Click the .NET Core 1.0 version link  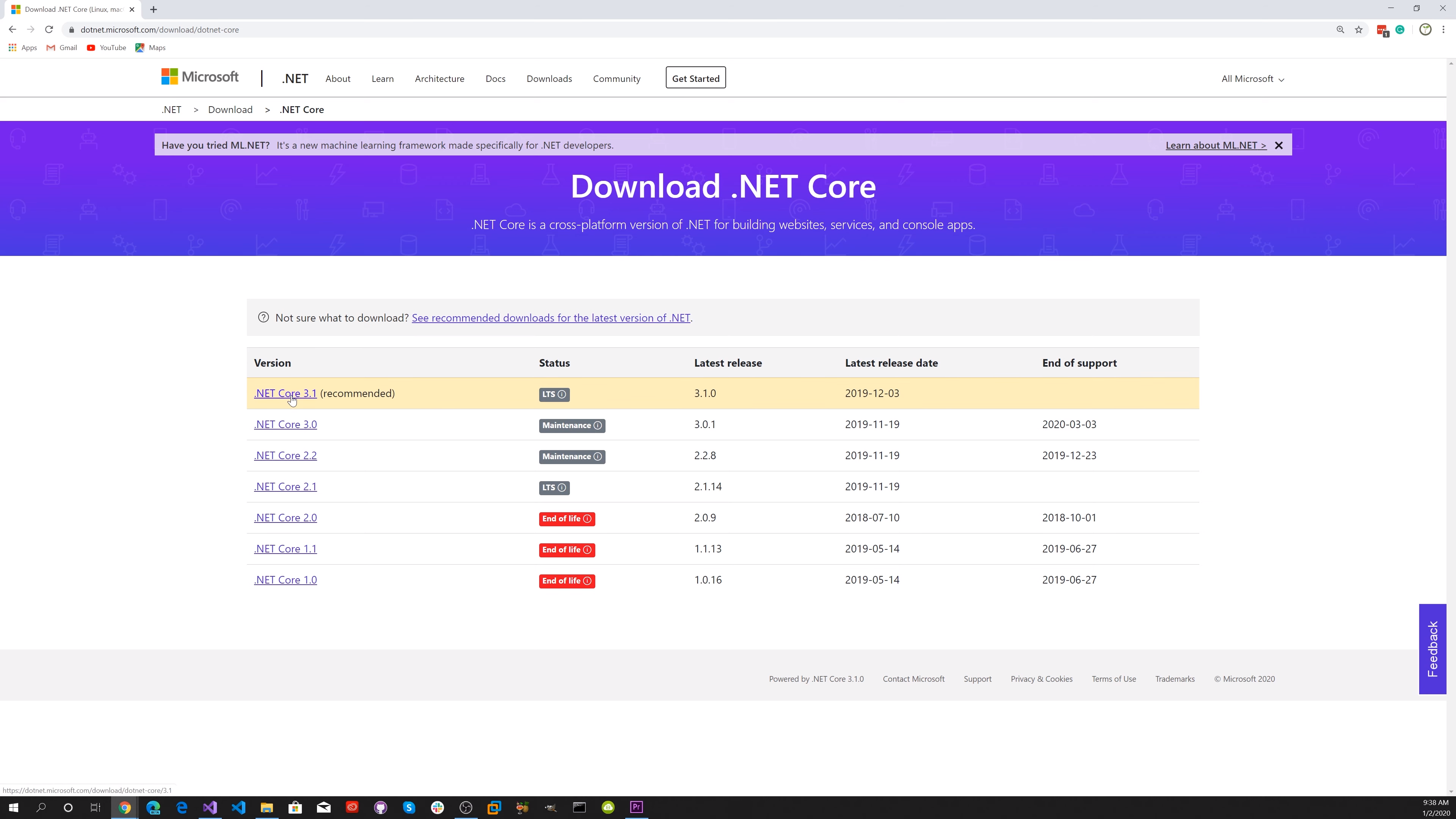[x=286, y=580]
